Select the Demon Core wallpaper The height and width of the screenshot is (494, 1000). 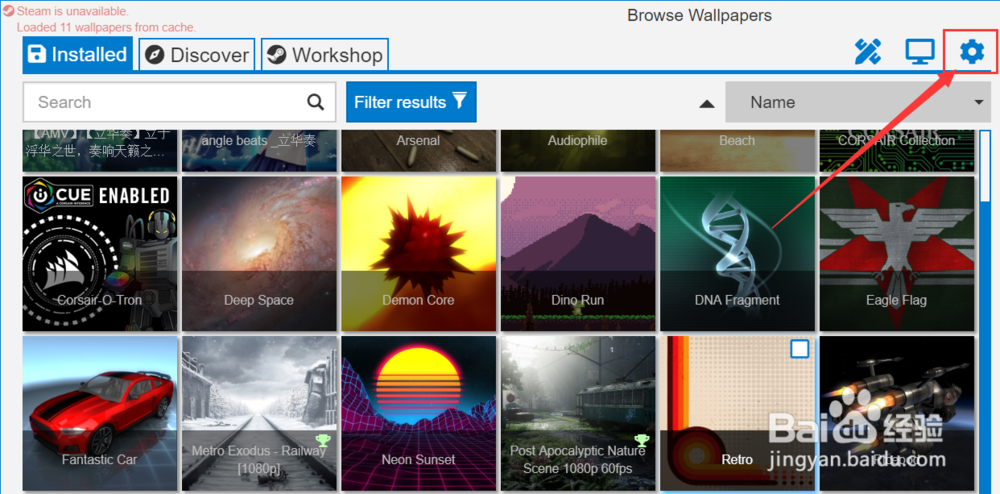(418, 254)
